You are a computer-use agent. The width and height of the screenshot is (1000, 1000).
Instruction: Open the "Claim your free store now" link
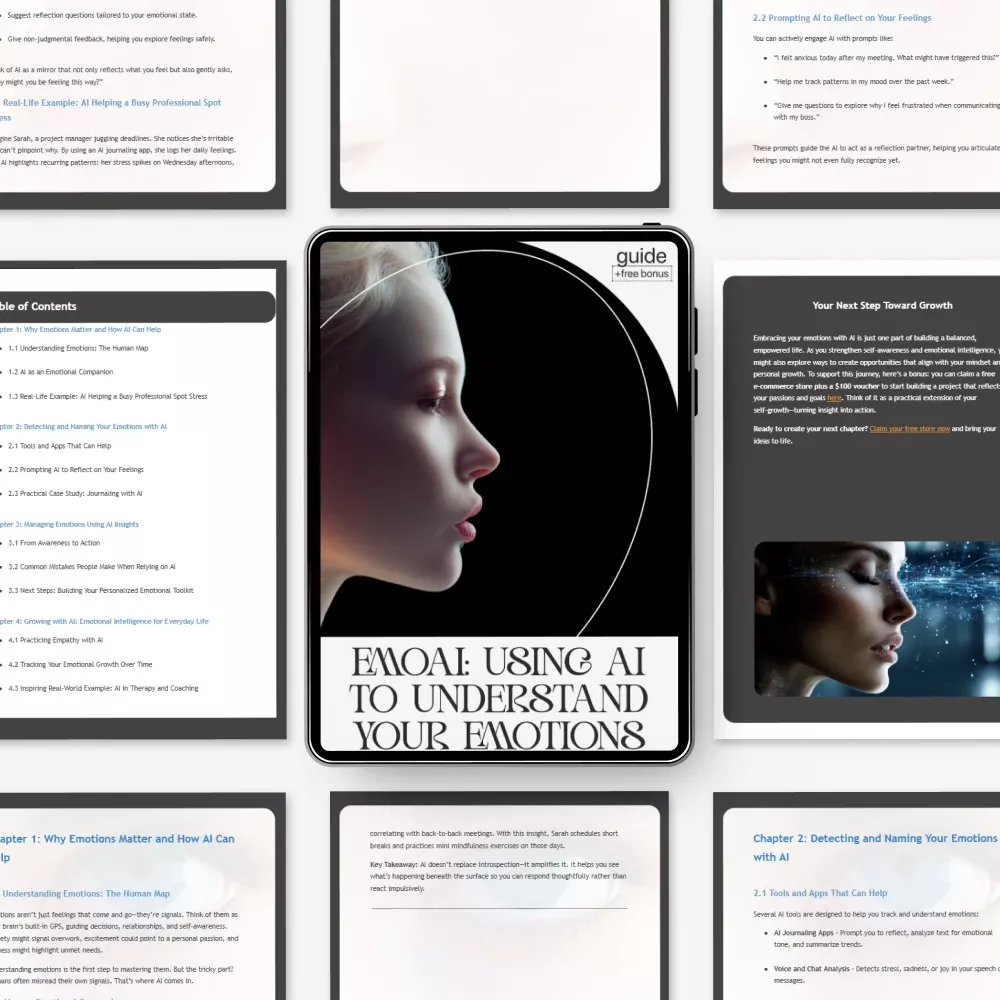point(910,428)
